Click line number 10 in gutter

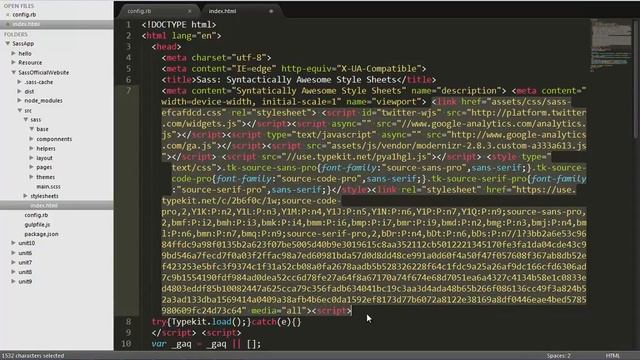(x=126, y=344)
